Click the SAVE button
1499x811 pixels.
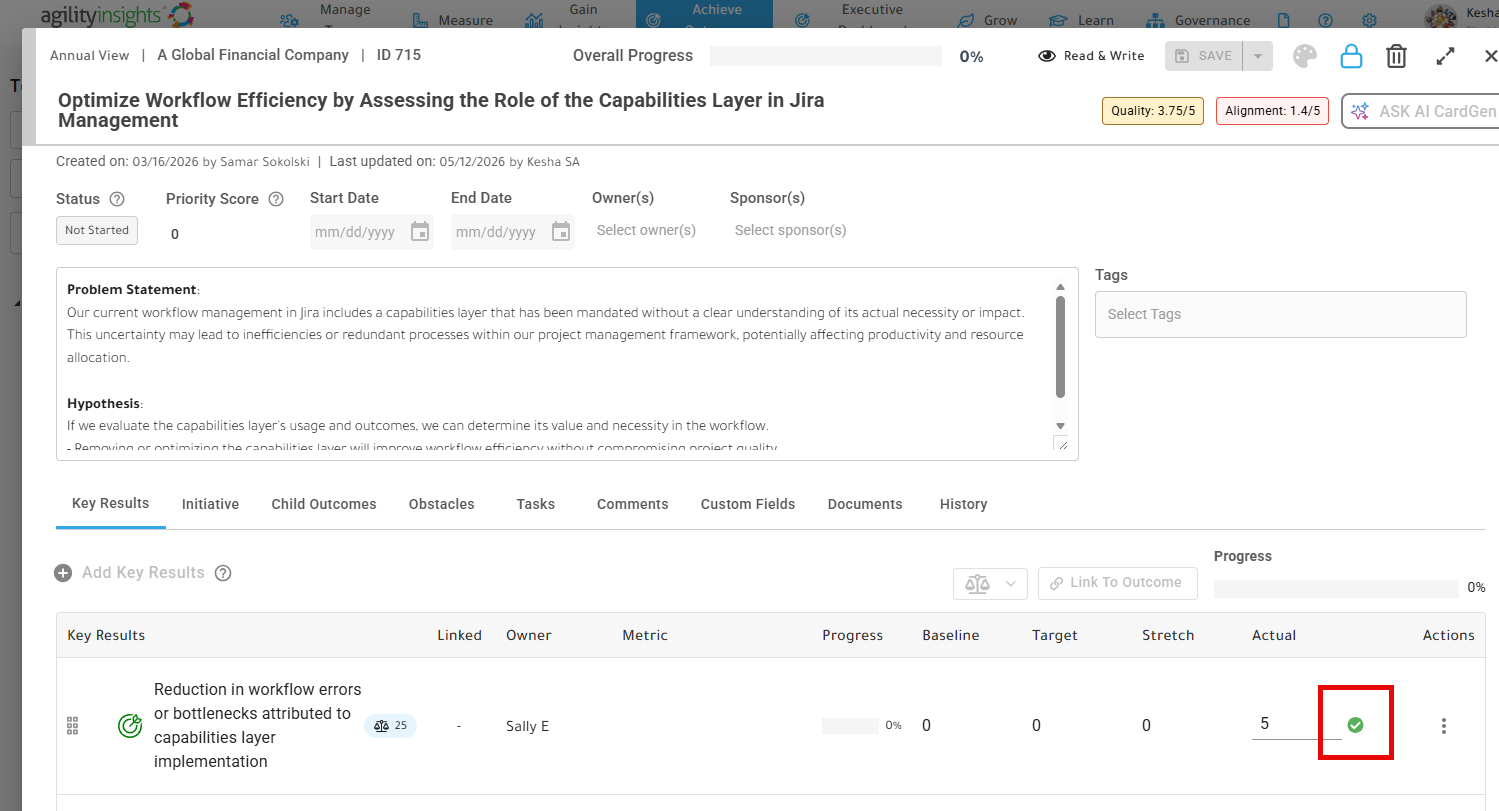tap(1204, 56)
